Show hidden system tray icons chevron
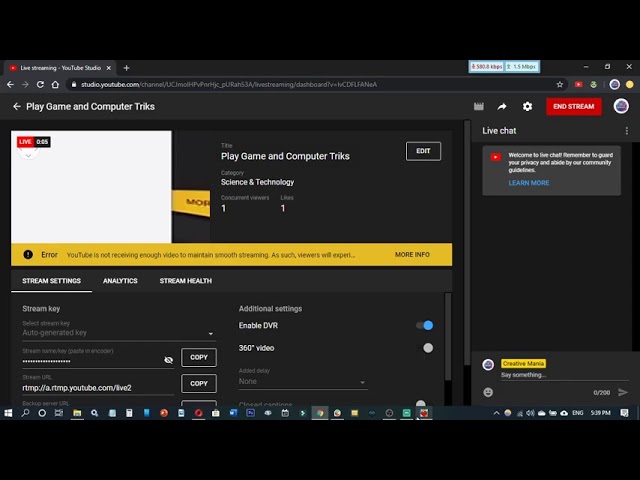This screenshot has height=480, width=640. coord(496,413)
